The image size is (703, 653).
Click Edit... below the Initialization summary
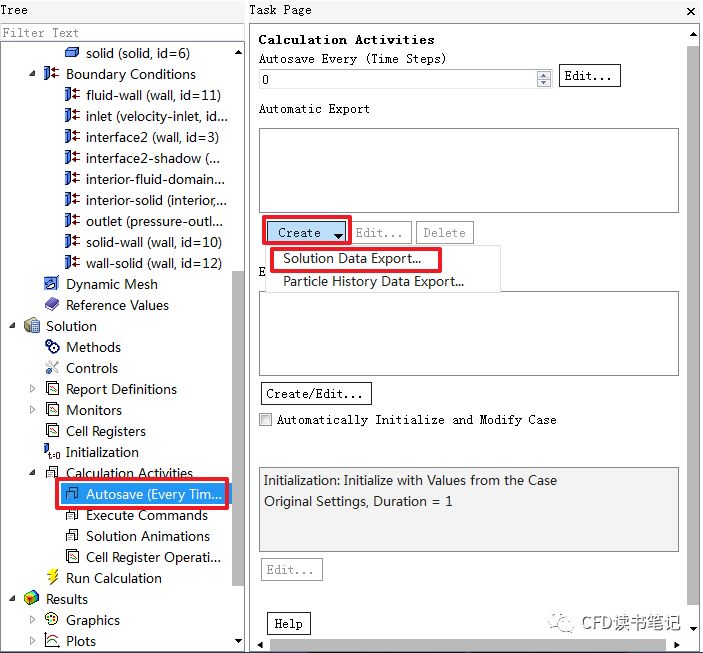point(292,570)
